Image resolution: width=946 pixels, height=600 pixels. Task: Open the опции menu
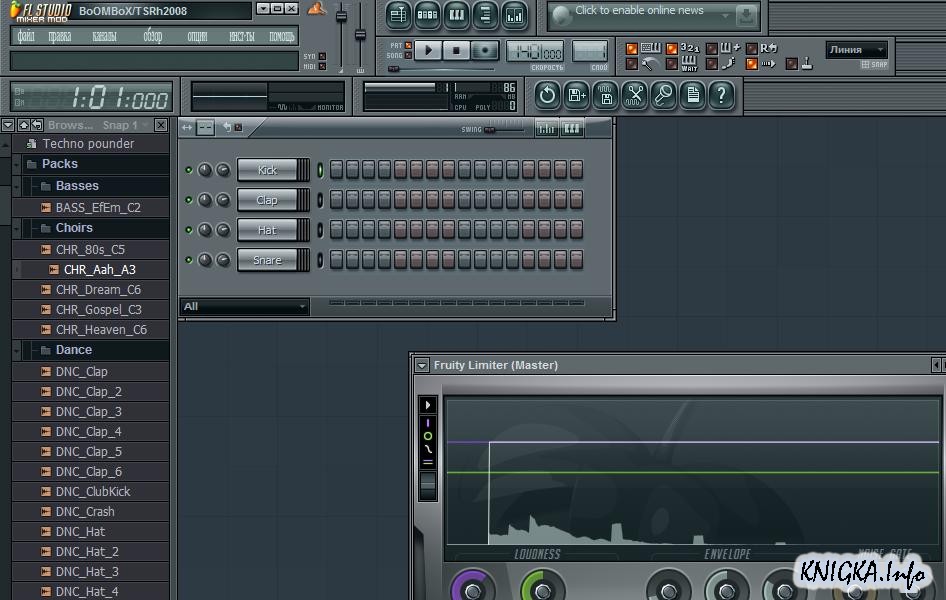point(197,36)
